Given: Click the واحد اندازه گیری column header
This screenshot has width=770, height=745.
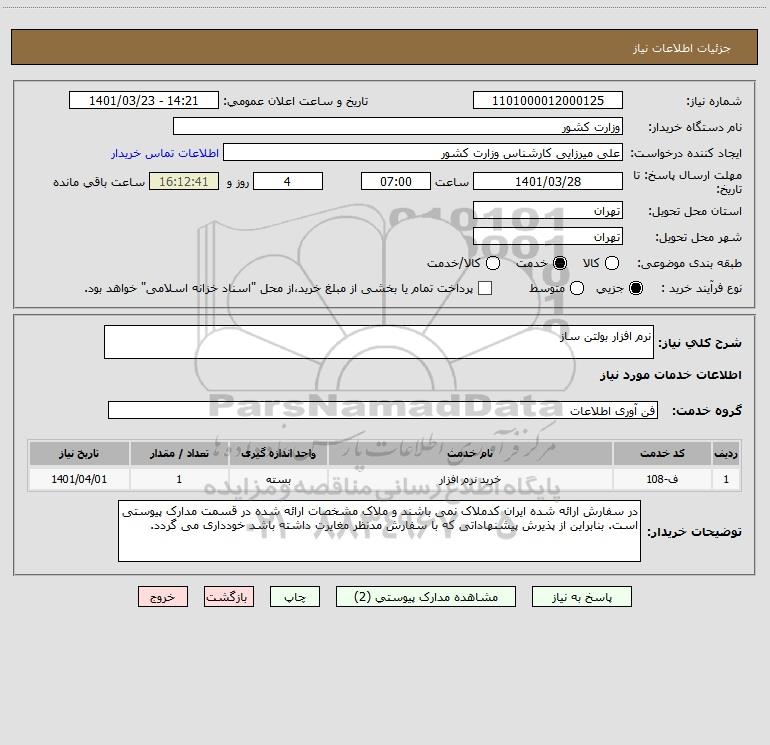Looking at the screenshot, I should 278,453.
